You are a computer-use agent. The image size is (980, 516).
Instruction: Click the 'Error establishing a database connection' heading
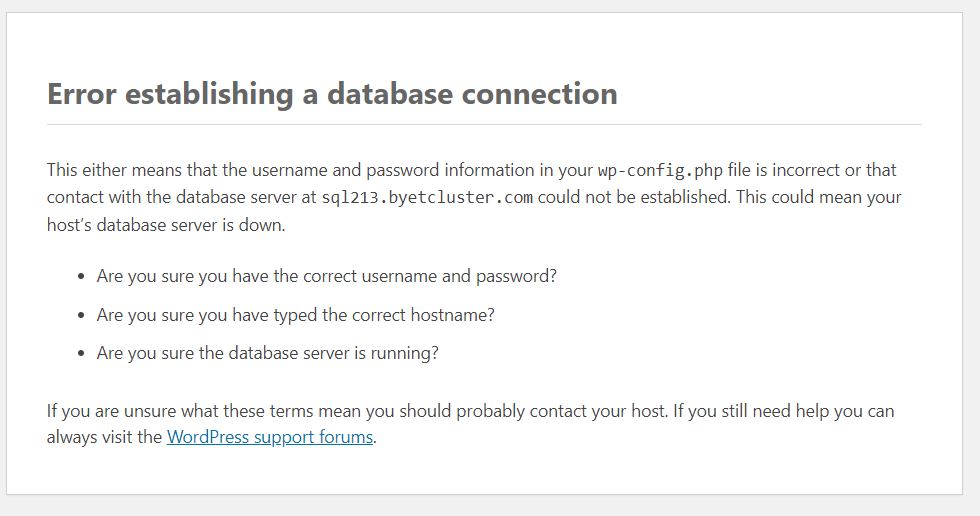pos(332,94)
